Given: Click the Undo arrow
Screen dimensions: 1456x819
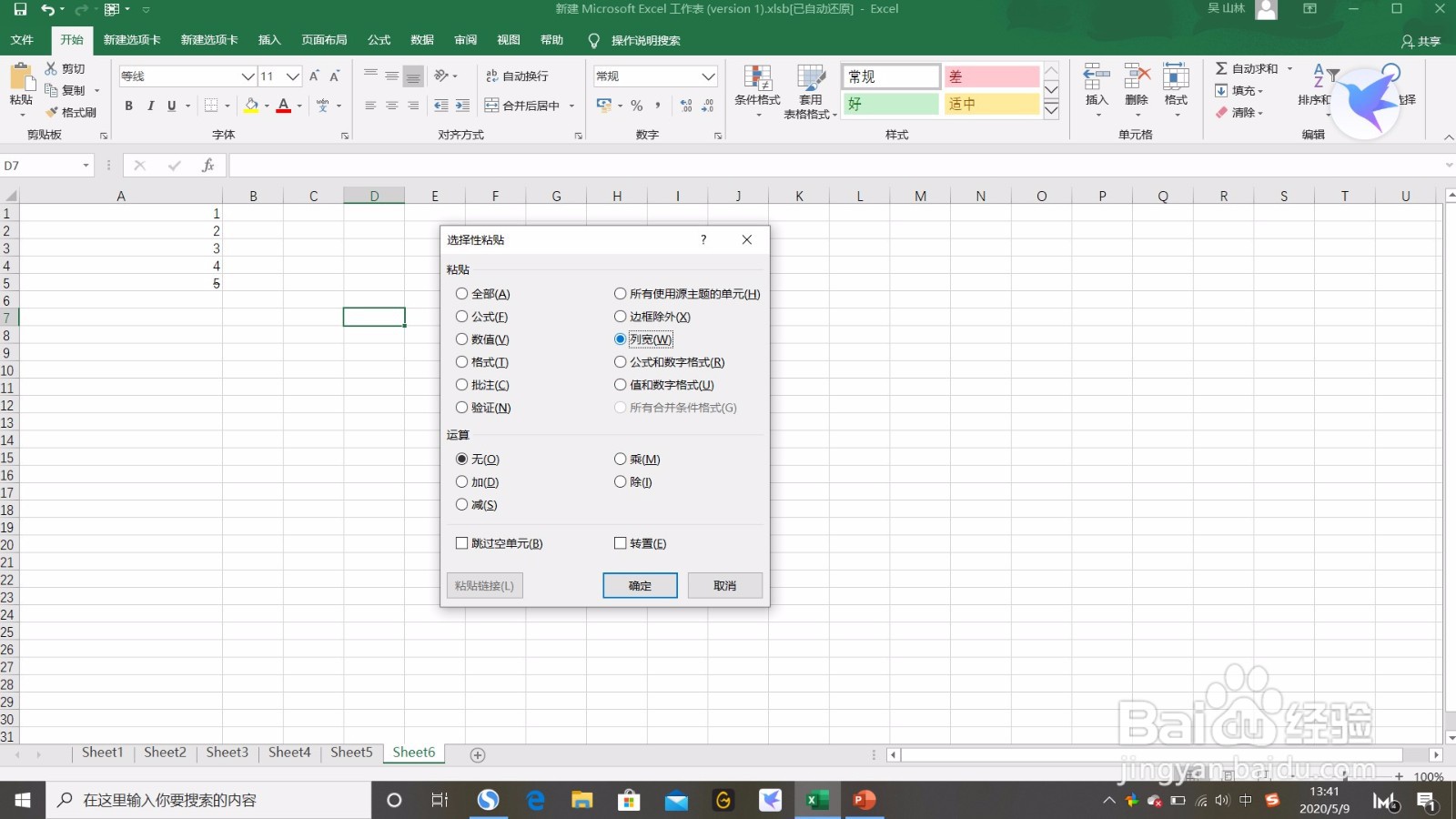Looking at the screenshot, I should pyautogui.click(x=47, y=9).
